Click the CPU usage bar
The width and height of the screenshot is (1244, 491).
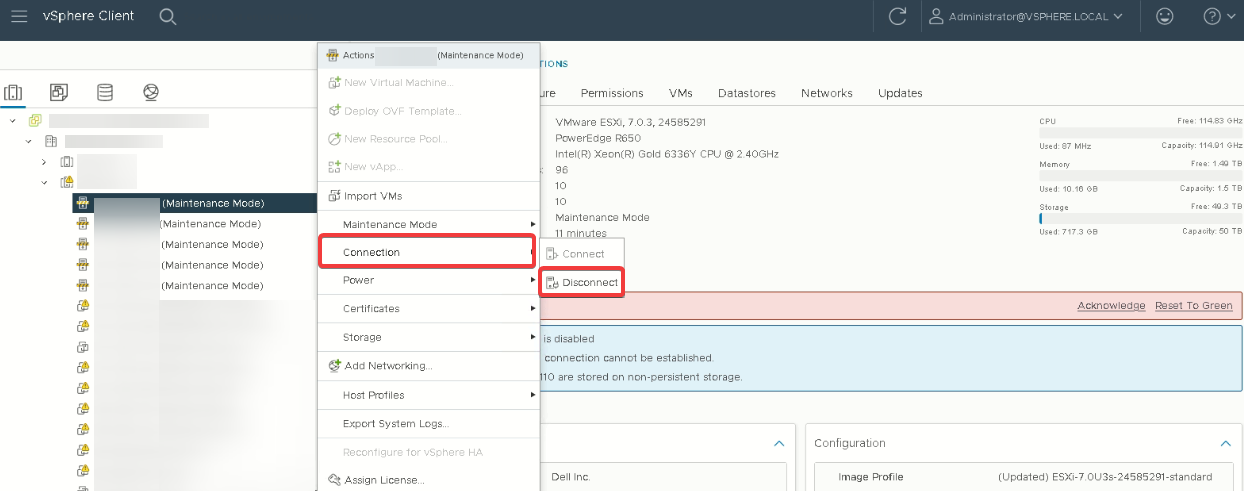click(x=1141, y=132)
